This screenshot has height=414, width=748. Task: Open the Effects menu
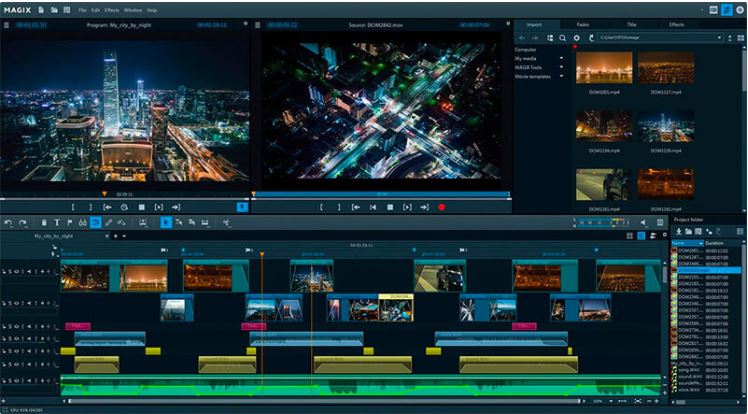pyautogui.click(x=111, y=9)
